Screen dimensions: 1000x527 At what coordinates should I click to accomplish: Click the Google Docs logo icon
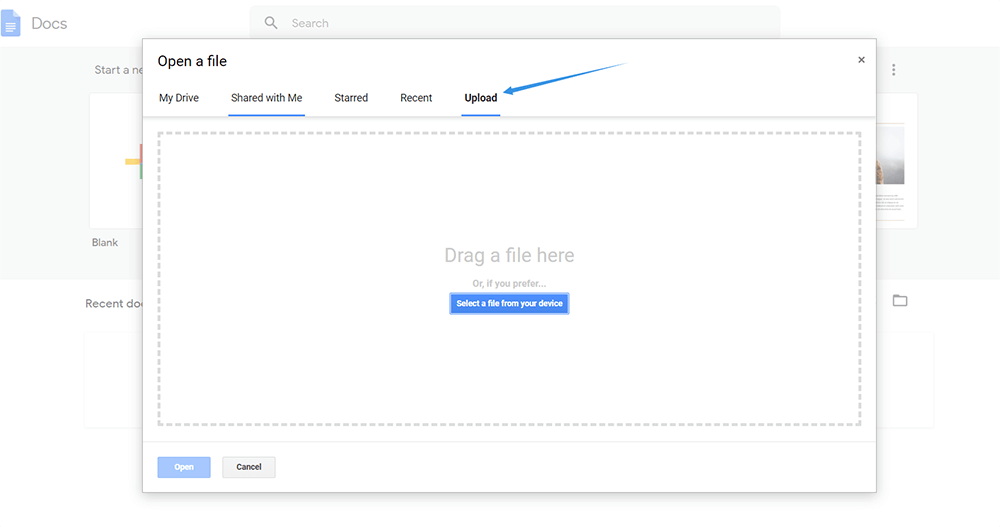click(x=11, y=23)
